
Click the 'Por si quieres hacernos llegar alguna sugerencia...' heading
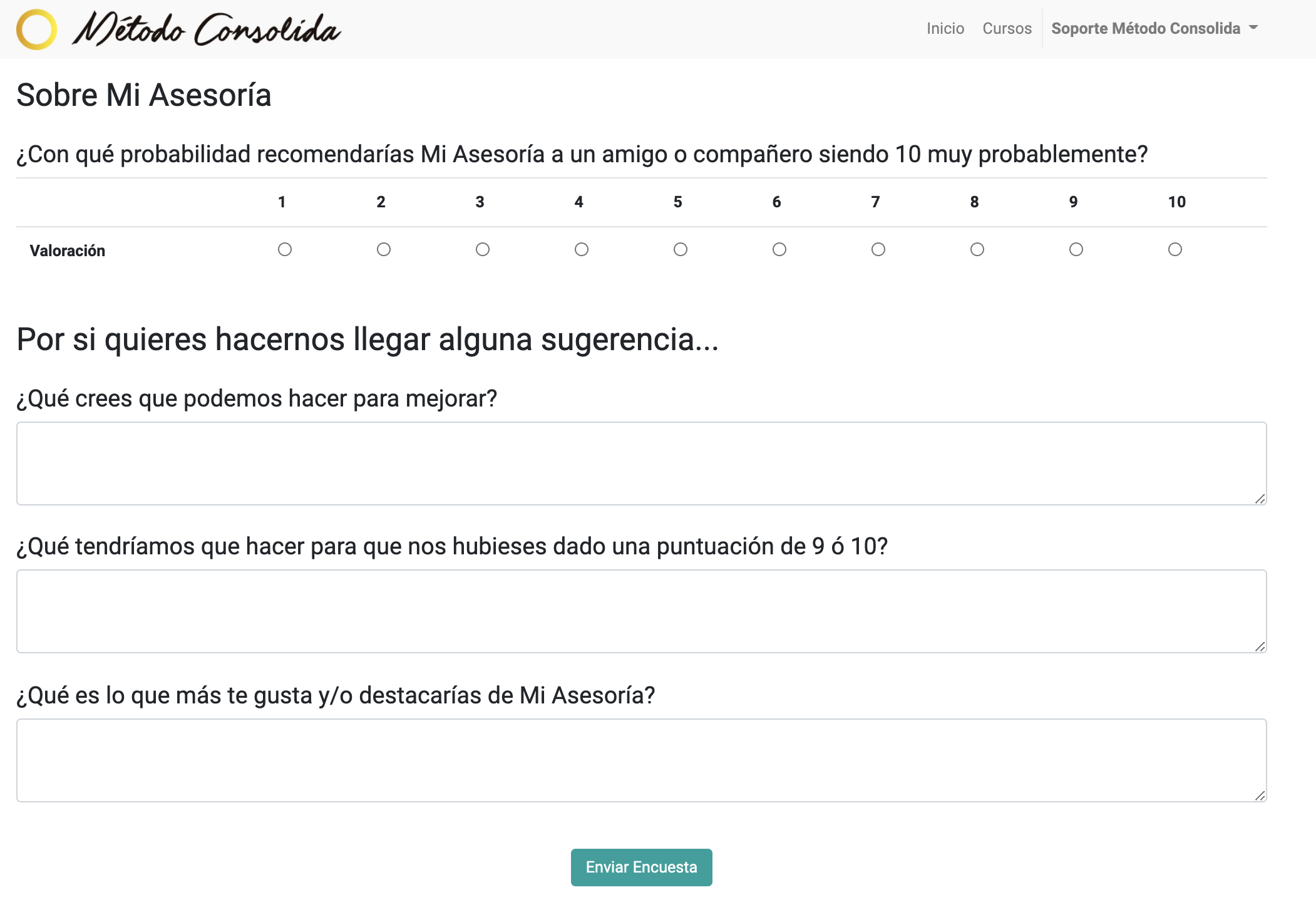click(368, 339)
